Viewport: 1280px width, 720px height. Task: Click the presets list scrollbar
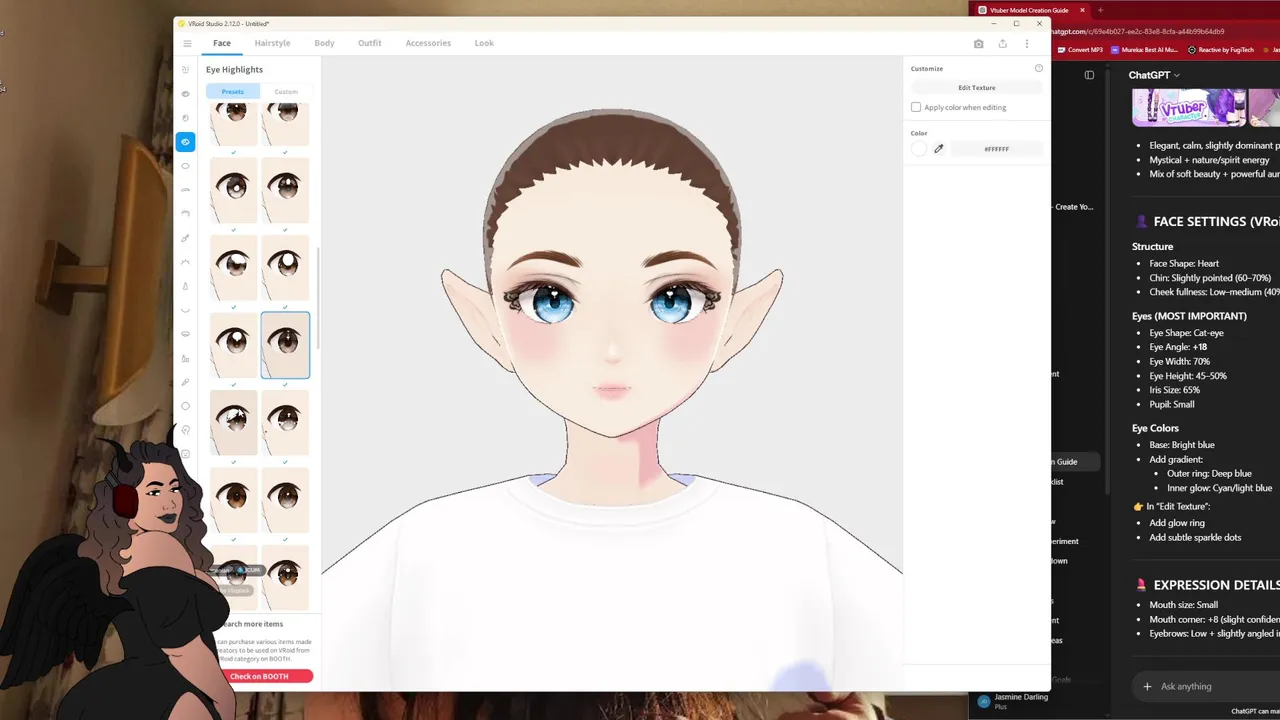click(318, 300)
